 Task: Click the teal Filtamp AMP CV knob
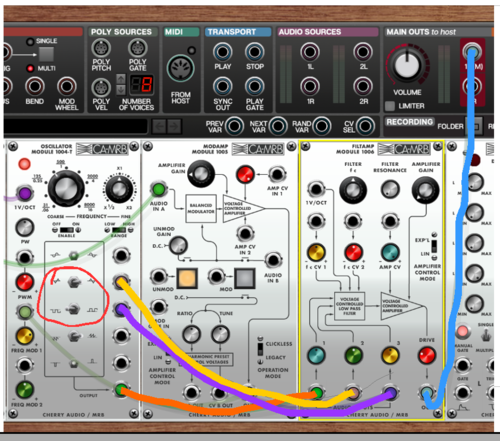[x=390, y=253]
